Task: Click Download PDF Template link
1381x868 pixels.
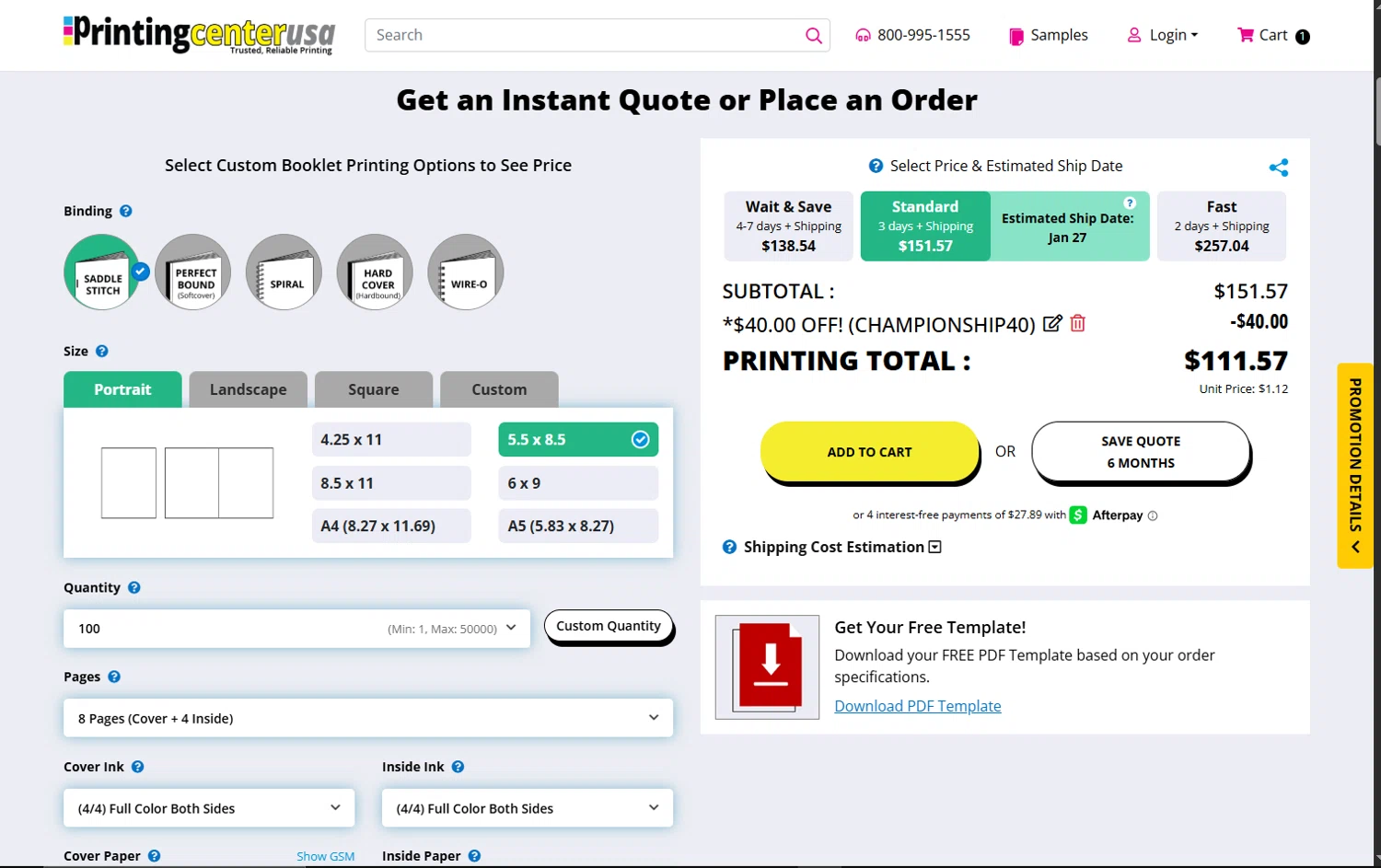Action: coord(918,706)
